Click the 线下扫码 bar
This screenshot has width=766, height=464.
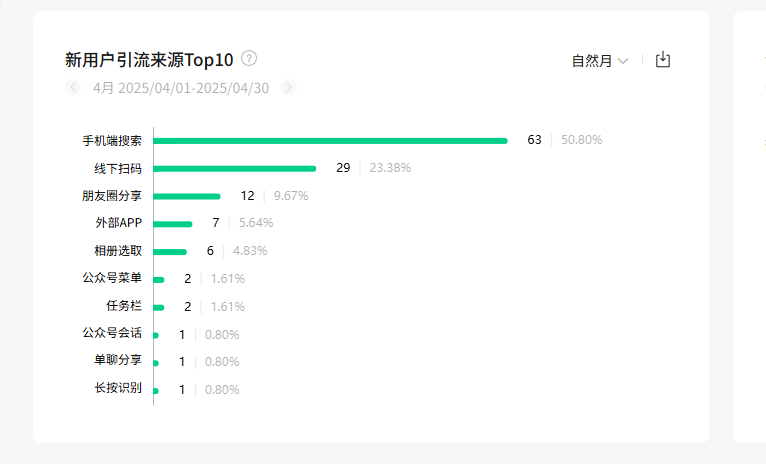pos(234,169)
